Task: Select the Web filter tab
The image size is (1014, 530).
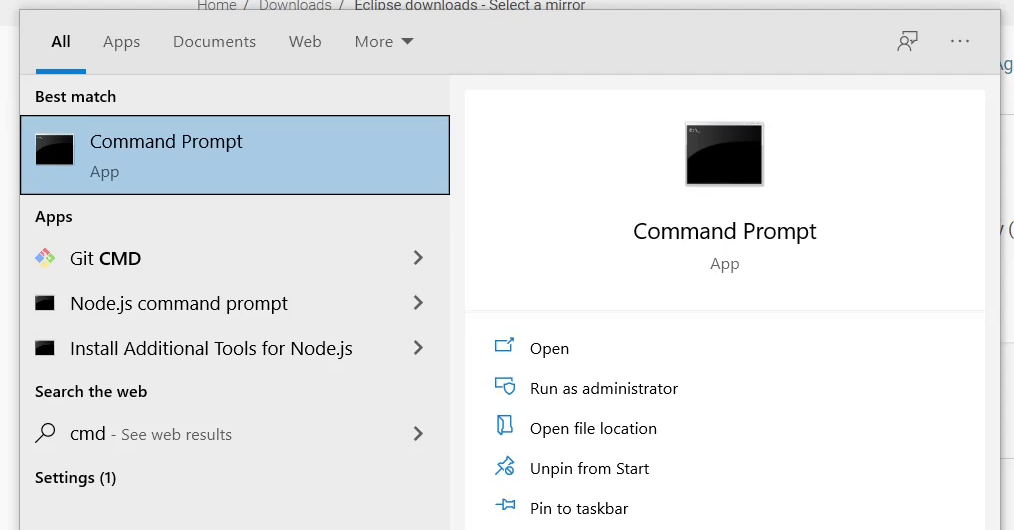Action: pyautogui.click(x=305, y=41)
